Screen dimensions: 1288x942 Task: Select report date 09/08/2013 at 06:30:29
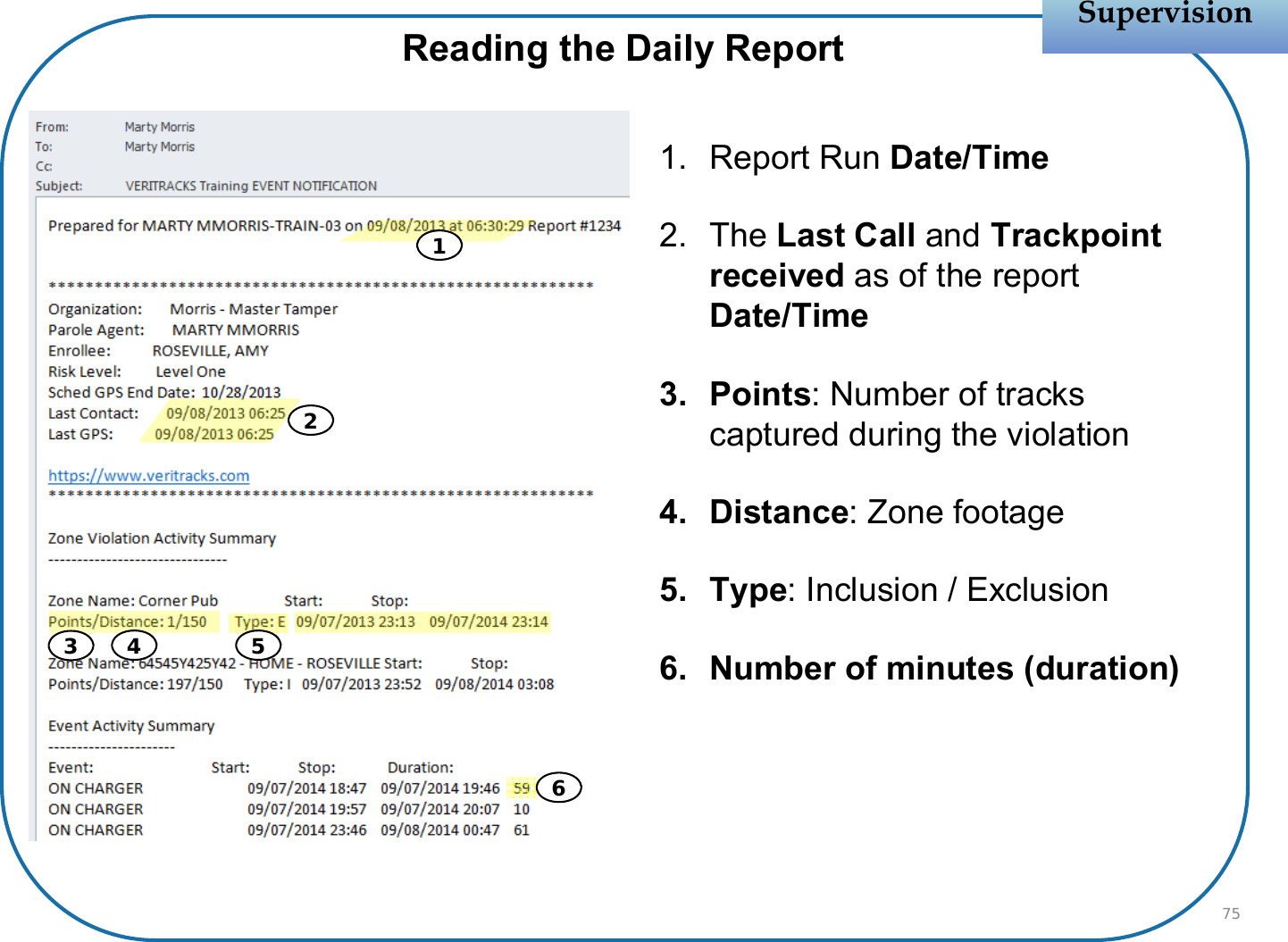click(445, 226)
